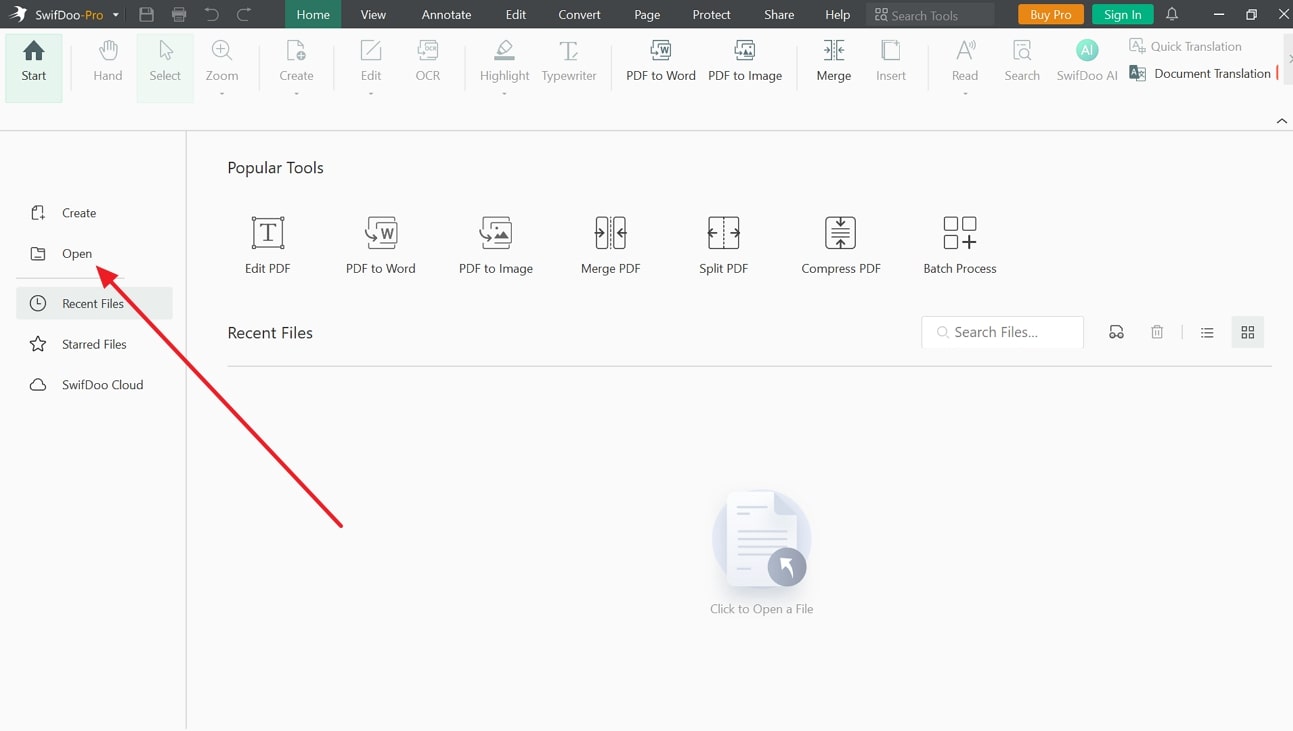Select the Hand tool

pyautogui.click(x=108, y=61)
